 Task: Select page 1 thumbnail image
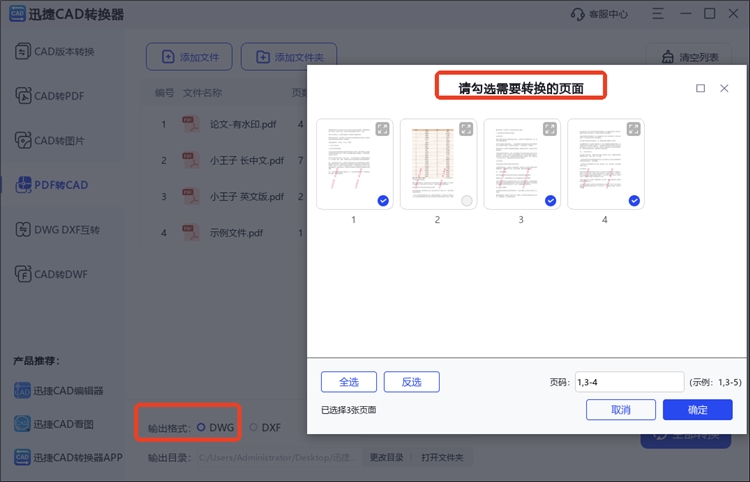pyautogui.click(x=354, y=164)
